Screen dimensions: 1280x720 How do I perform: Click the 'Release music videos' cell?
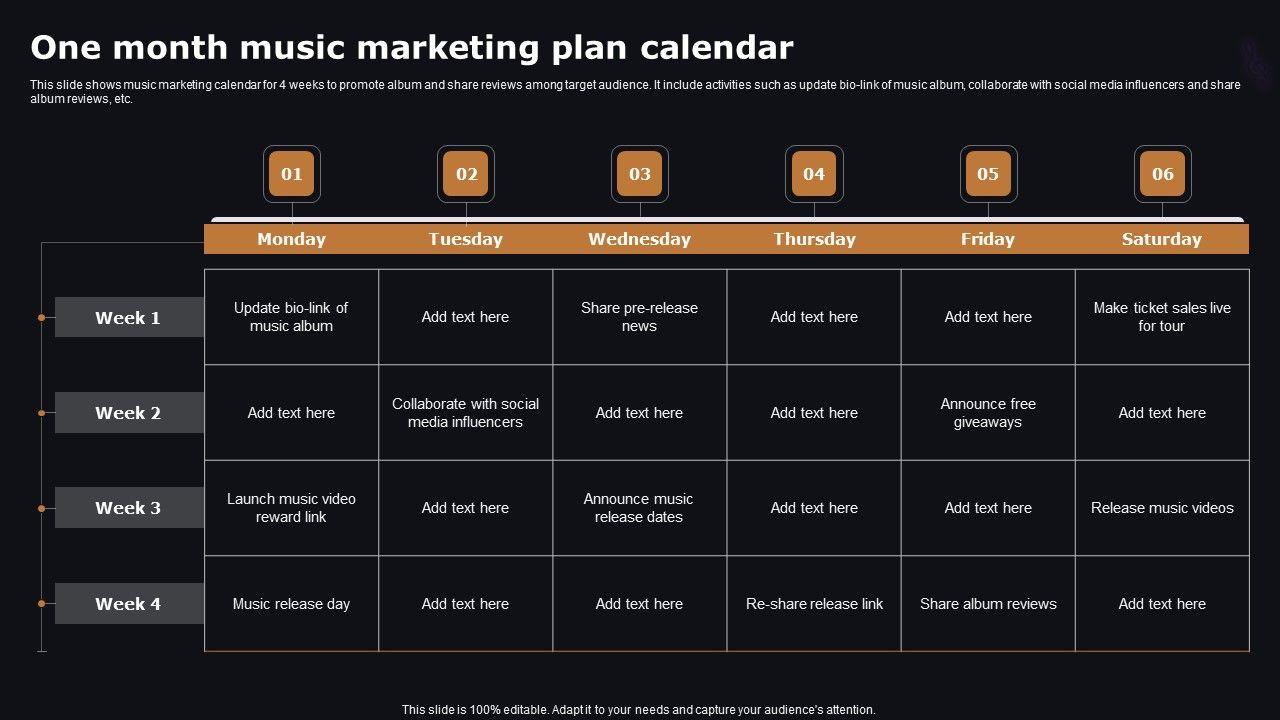point(1162,508)
